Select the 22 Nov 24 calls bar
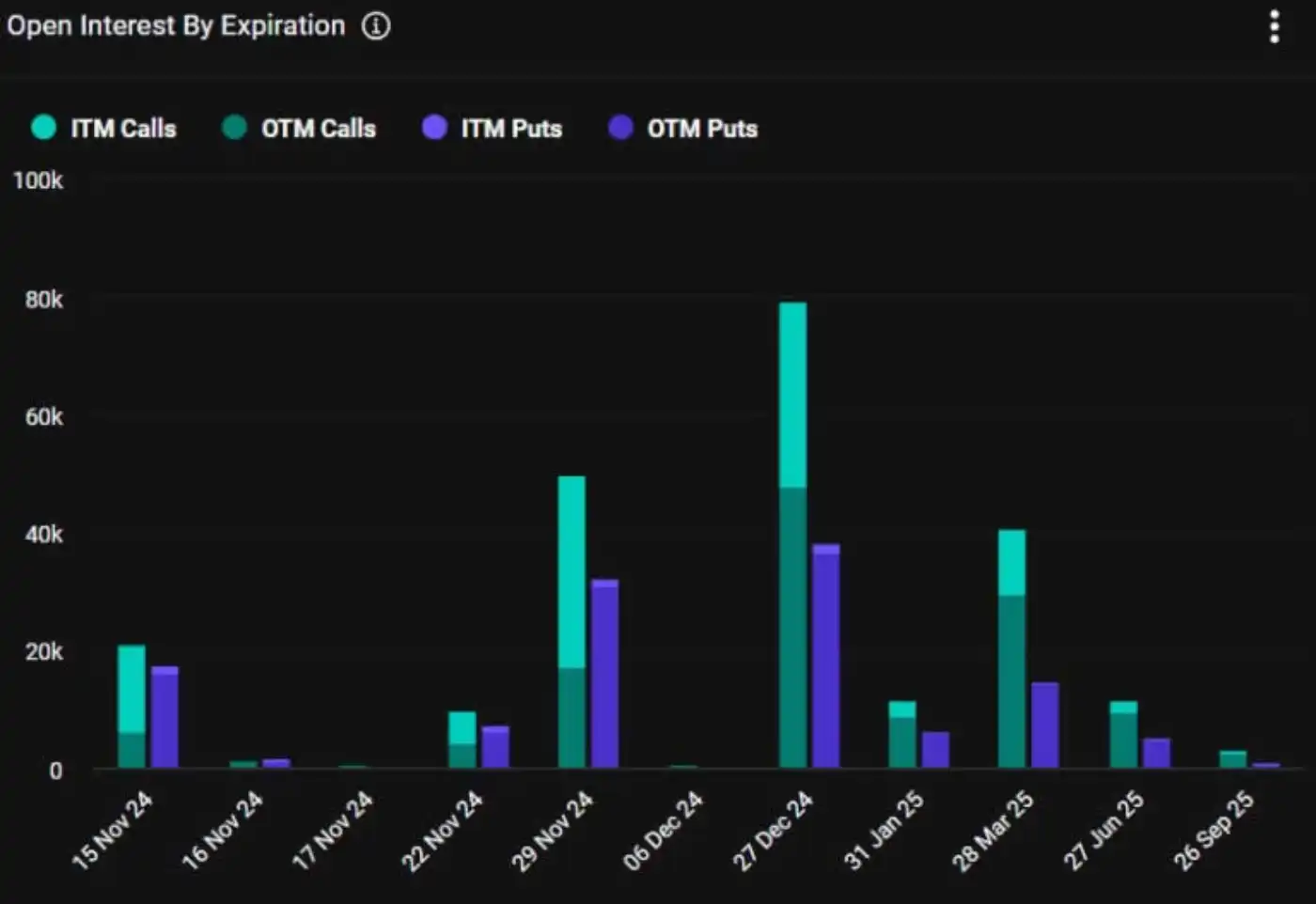The width and height of the screenshot is (1316, 904). [462, 740]
